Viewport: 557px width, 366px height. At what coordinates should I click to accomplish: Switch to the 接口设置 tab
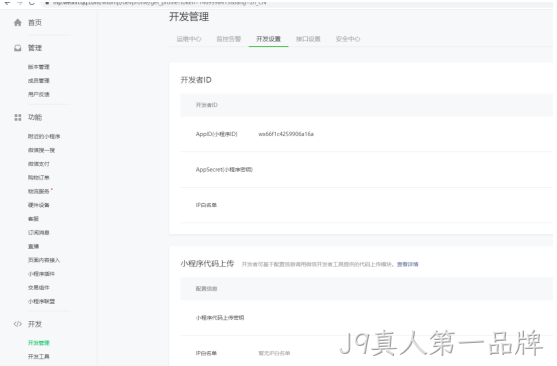point(308,39)
